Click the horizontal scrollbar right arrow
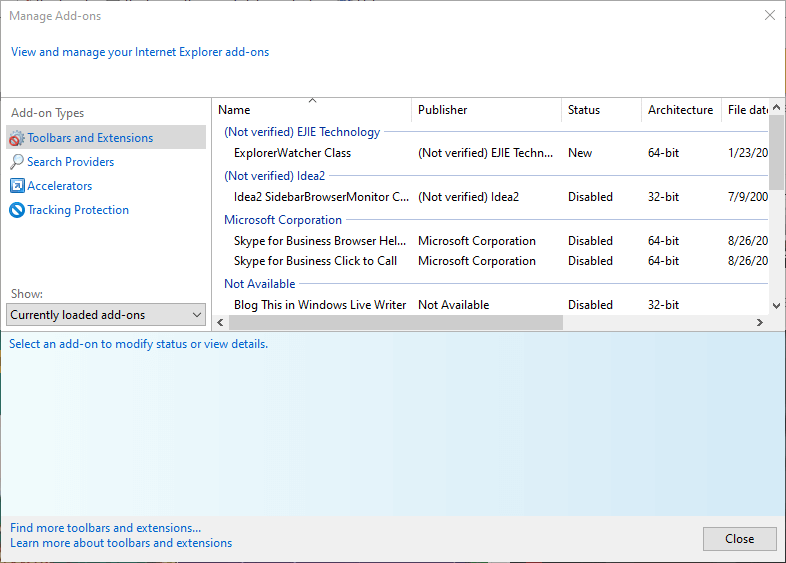Viewport: 786px width, 563px height. (760, 323)
